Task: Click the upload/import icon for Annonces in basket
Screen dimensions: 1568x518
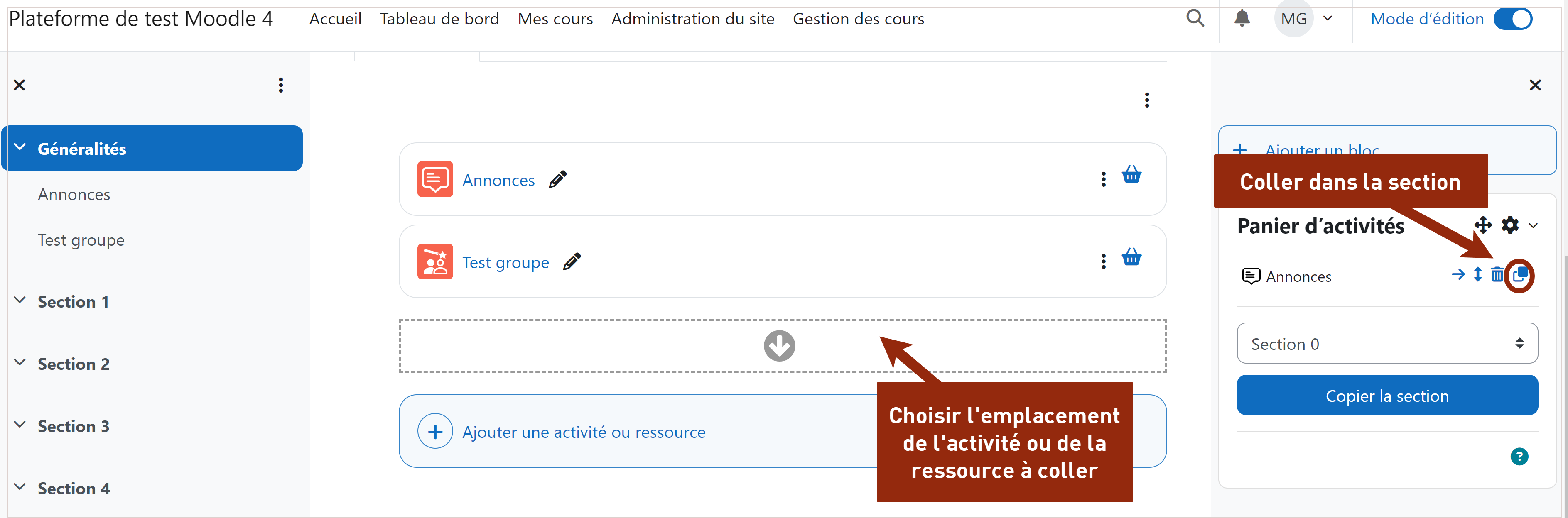Action: [1520, 275]
